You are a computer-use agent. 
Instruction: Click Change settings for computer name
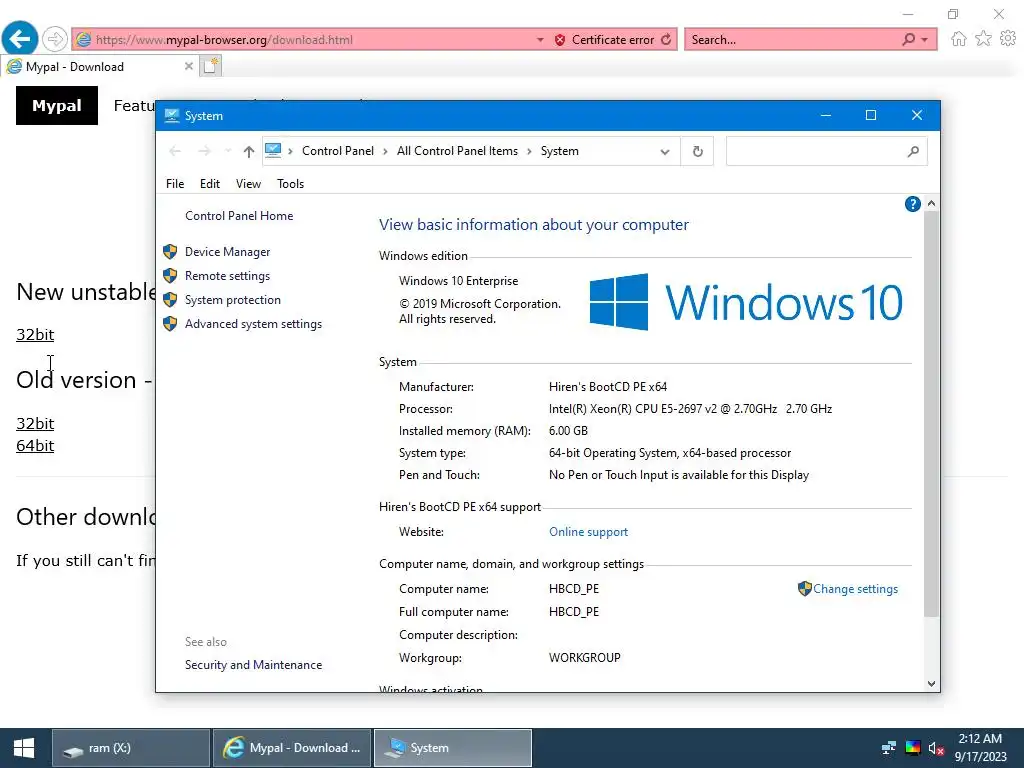[855, 588]
